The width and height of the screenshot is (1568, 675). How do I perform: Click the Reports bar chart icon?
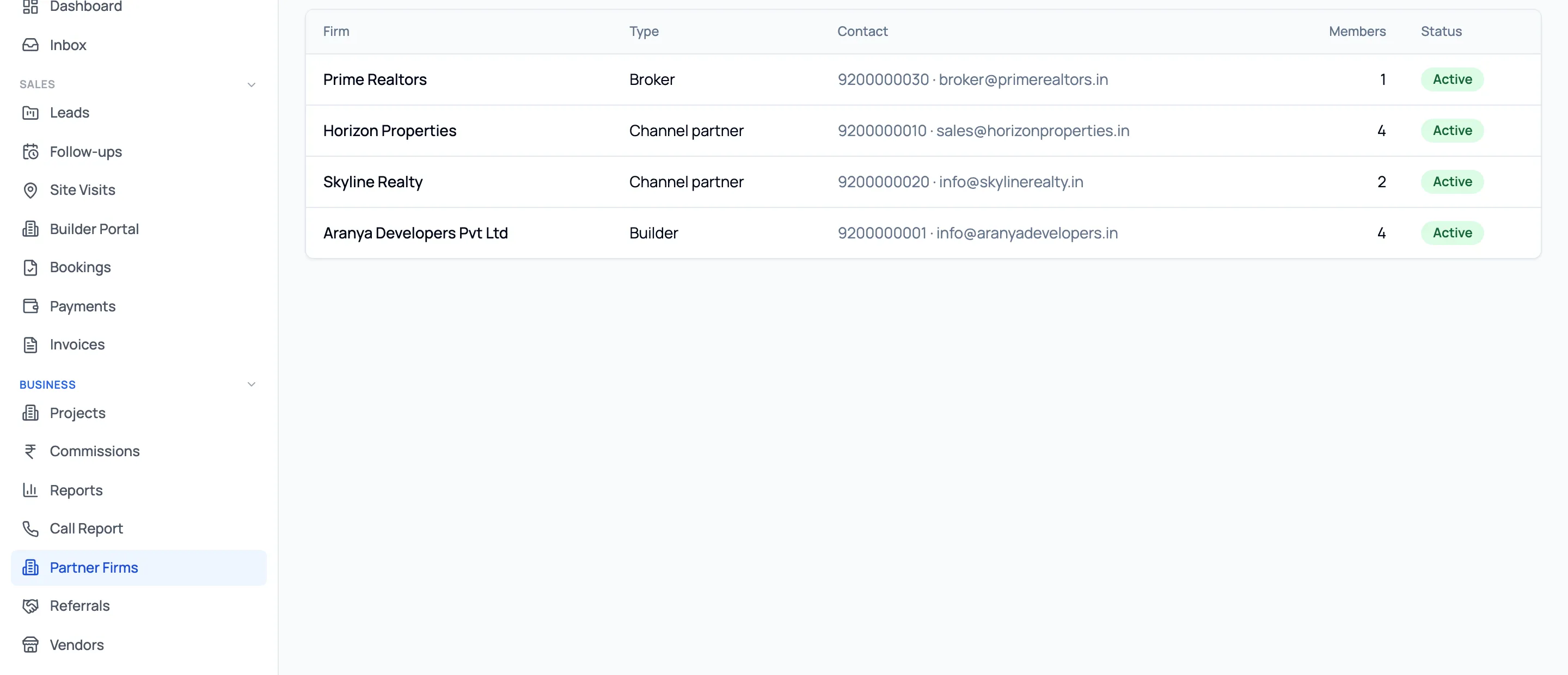pos(30,490)
